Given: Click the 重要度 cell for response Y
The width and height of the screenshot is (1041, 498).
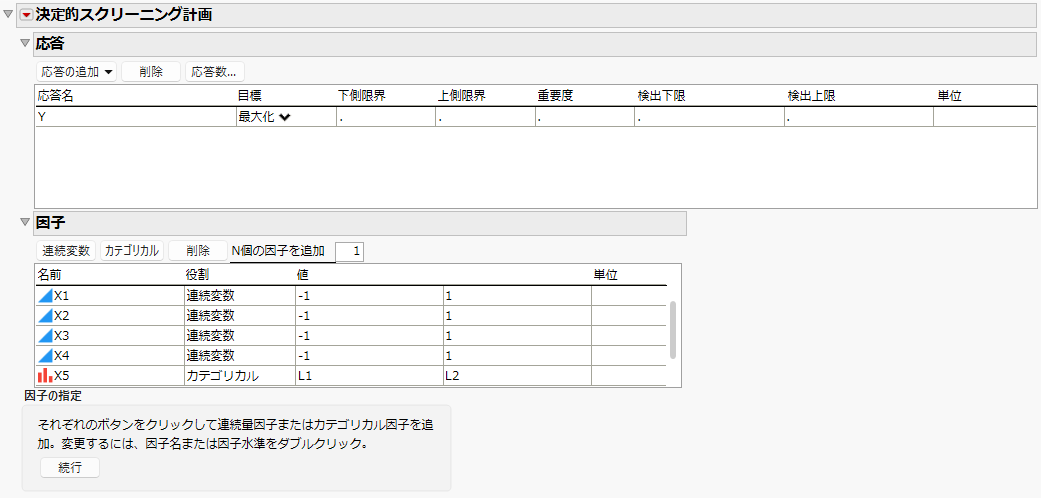Looking at the screenshot, I should (585, 117).
